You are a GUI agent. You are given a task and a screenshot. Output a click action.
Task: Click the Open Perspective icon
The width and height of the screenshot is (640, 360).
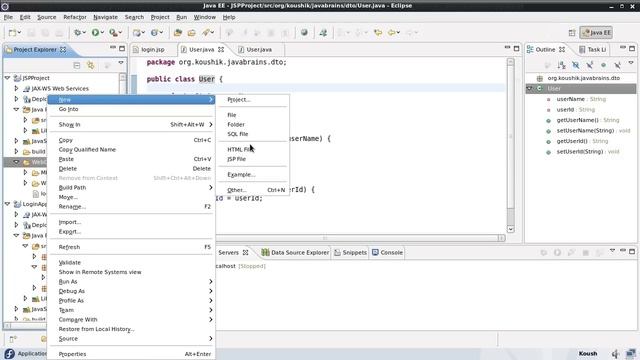(x=572, y=33)
